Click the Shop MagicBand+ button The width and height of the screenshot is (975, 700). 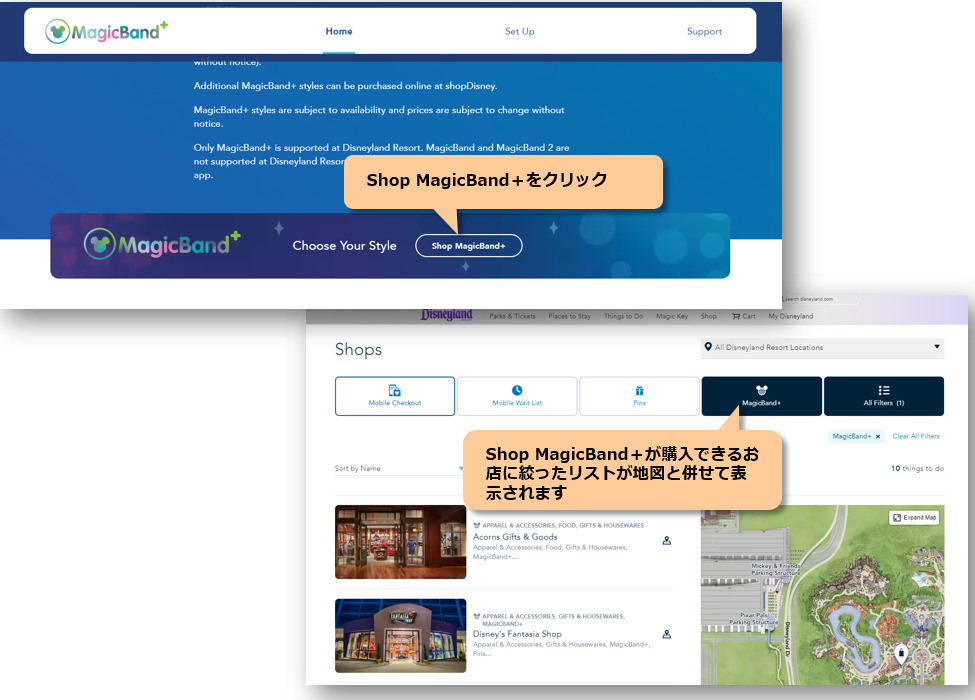[x=468, y=246]
